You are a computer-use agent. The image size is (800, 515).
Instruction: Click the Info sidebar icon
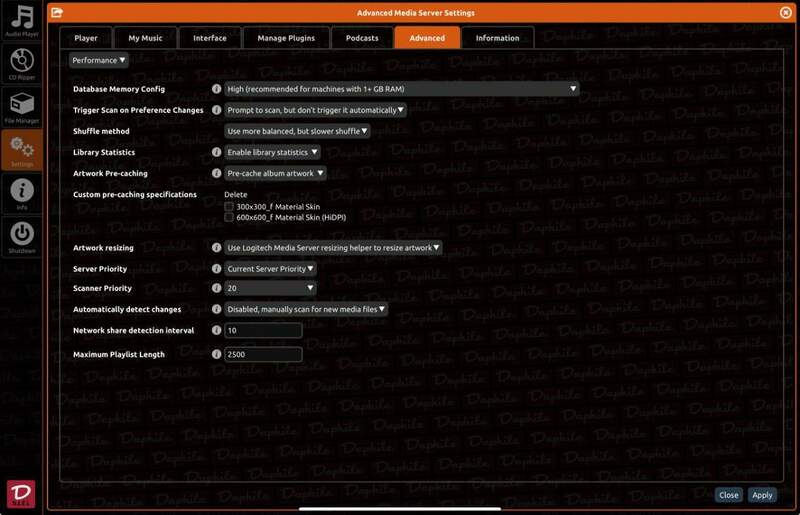click(x=21, y=192)
